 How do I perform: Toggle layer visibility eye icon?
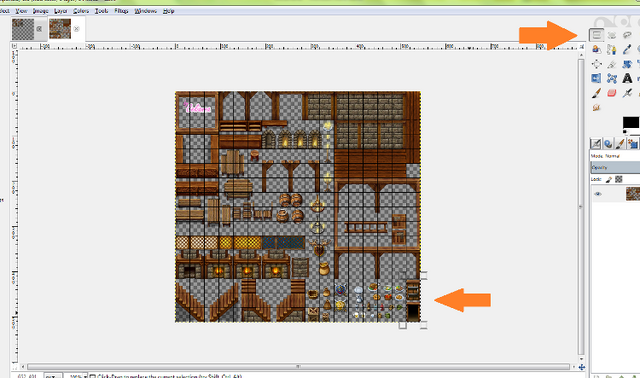[598, 194]
